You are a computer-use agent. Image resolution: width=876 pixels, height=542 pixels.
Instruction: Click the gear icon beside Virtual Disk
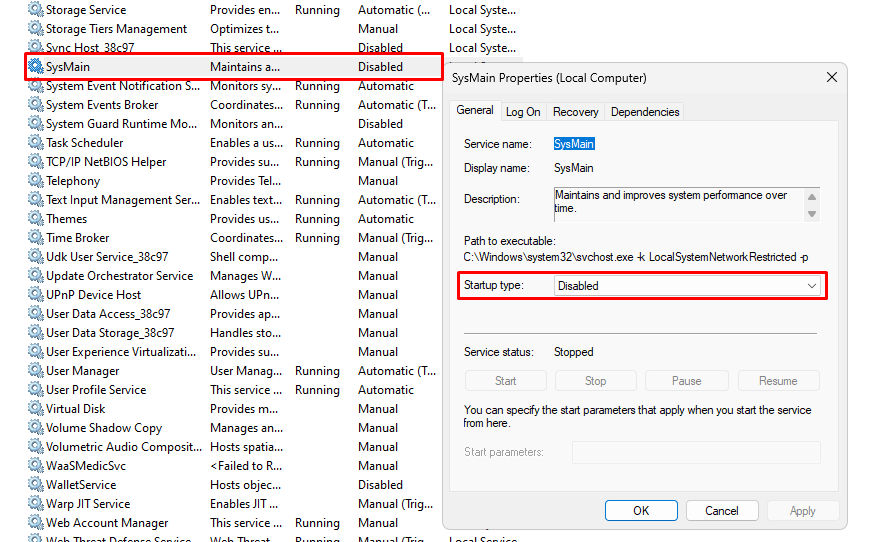pos(36,408)
